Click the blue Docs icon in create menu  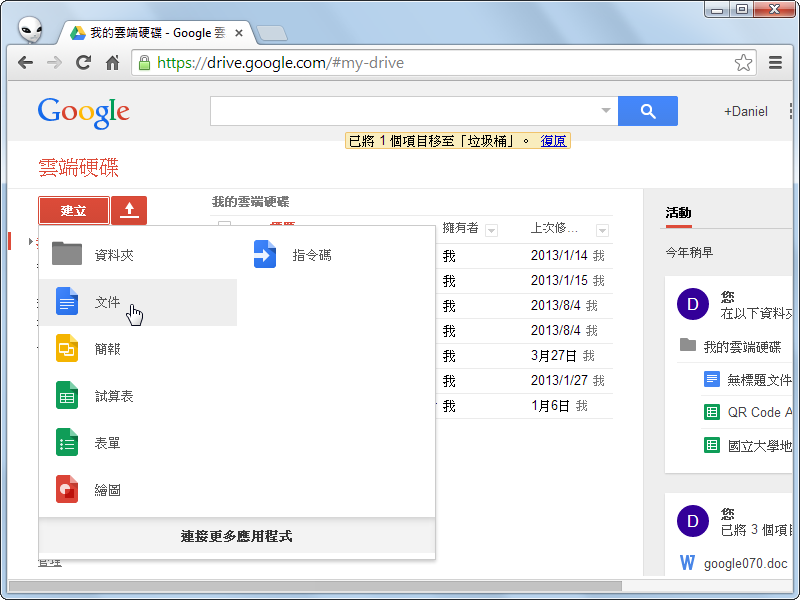click(67, 302)
